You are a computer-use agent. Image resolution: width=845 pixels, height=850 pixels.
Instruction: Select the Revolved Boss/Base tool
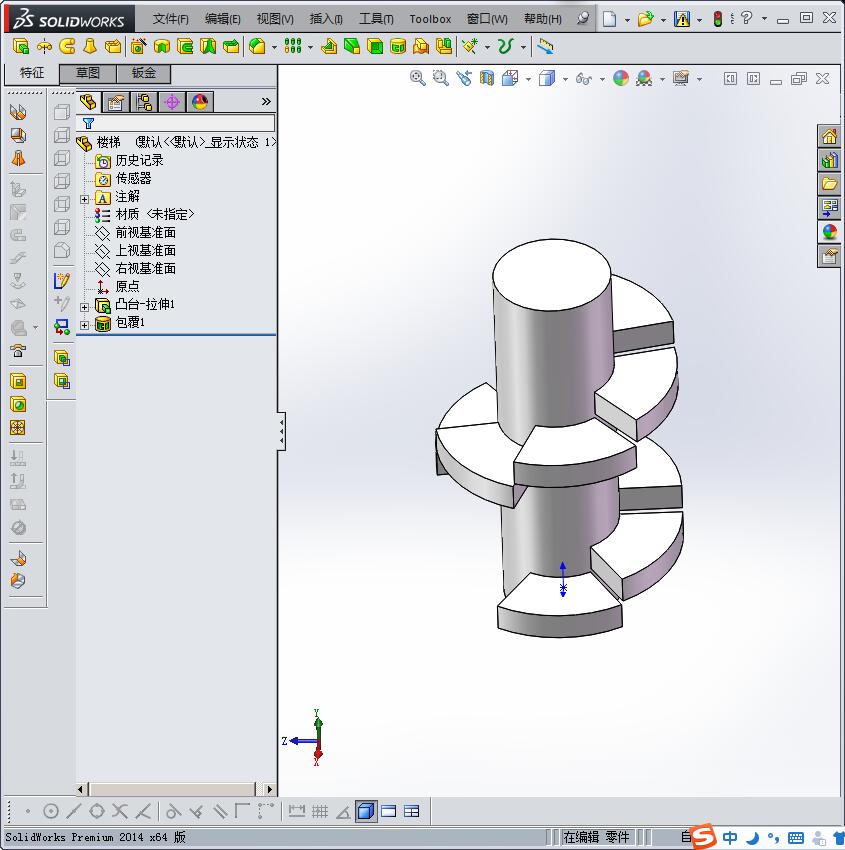[x=44, y=47]
